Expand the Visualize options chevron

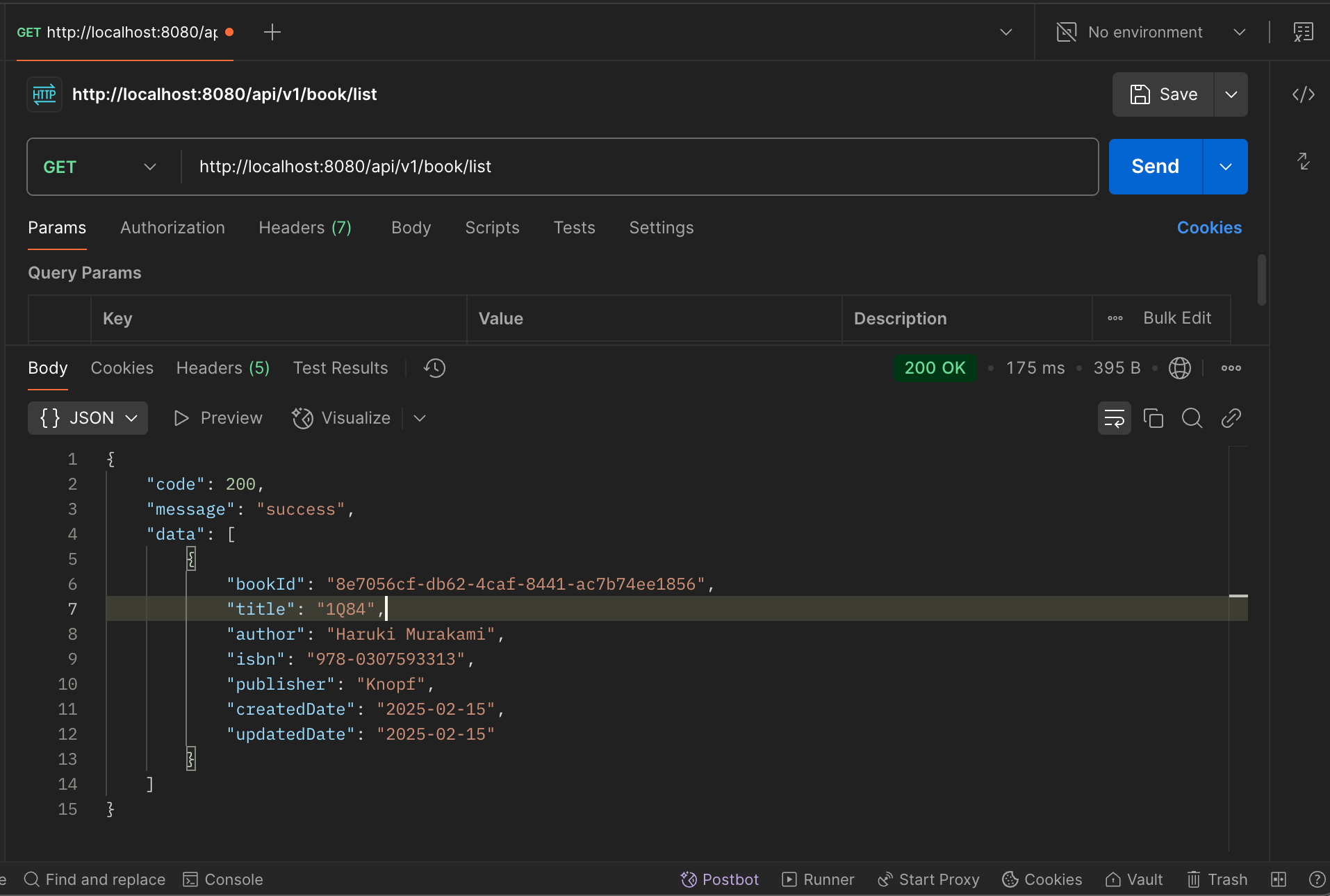click(x=419, y=418)
